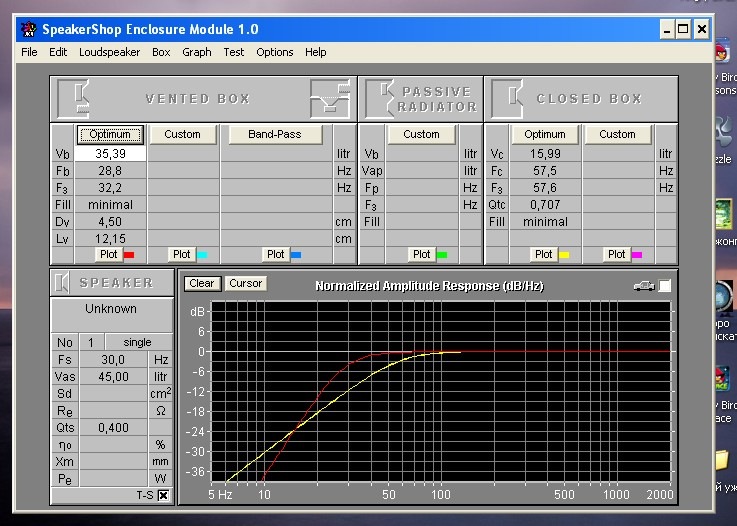Open the Test menu
737x526 pixels.
click(234, 52)
